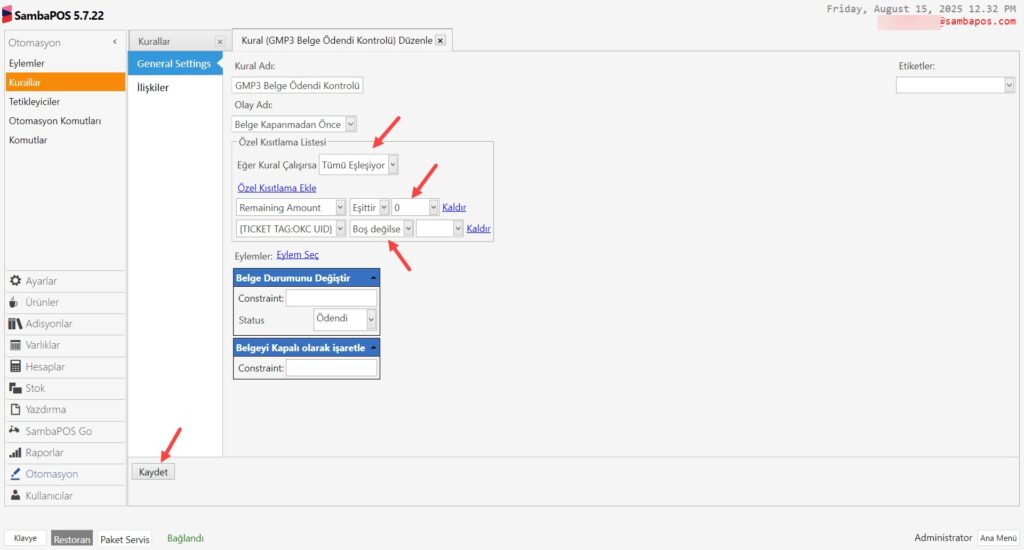Image resolution: width=1024 pixels, height=550 pixels.
Task: Open Eylemler in Otomasyon menu
Action: pos(27,63)
